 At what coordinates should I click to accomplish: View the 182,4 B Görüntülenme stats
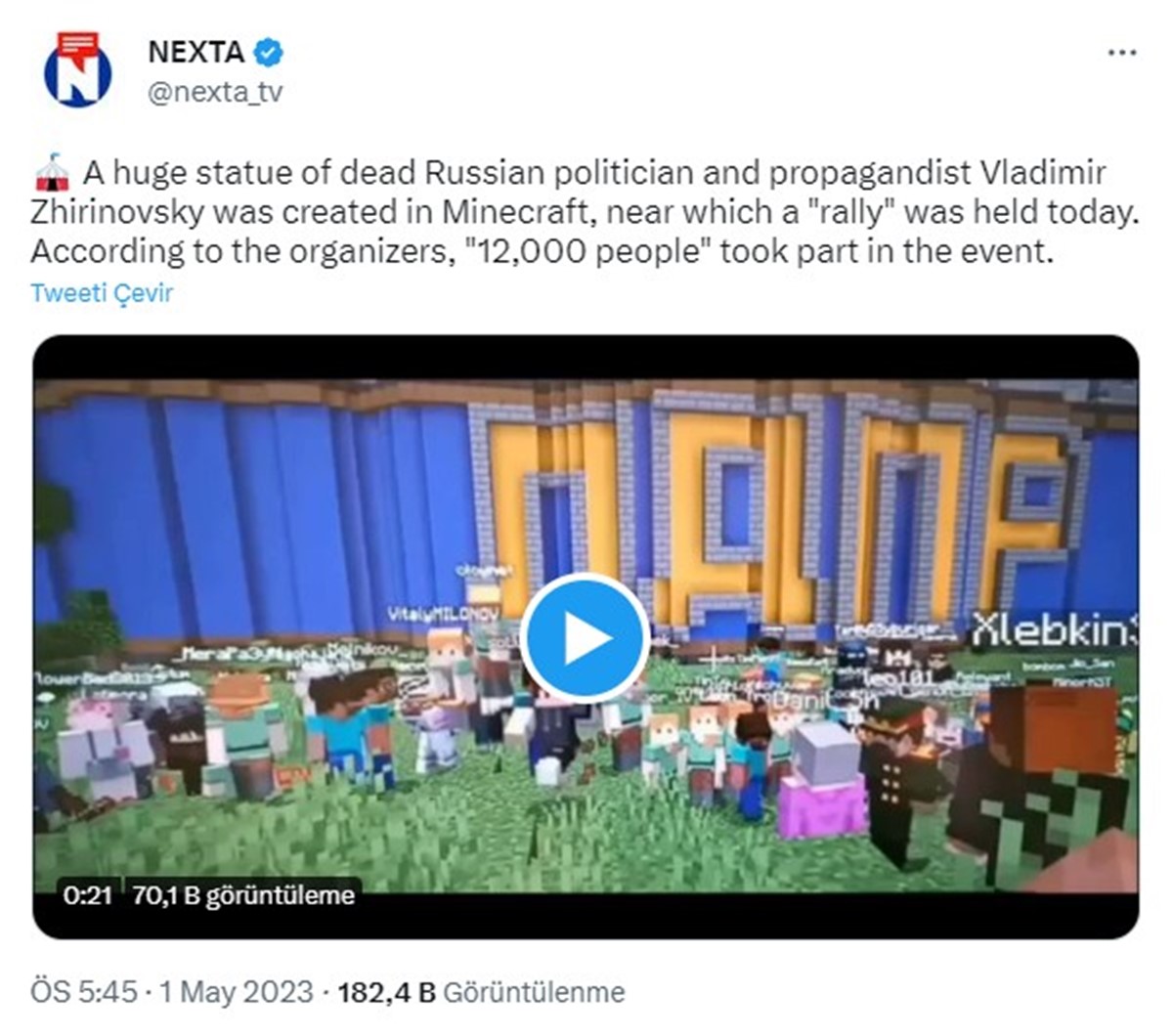pos(481,992)
